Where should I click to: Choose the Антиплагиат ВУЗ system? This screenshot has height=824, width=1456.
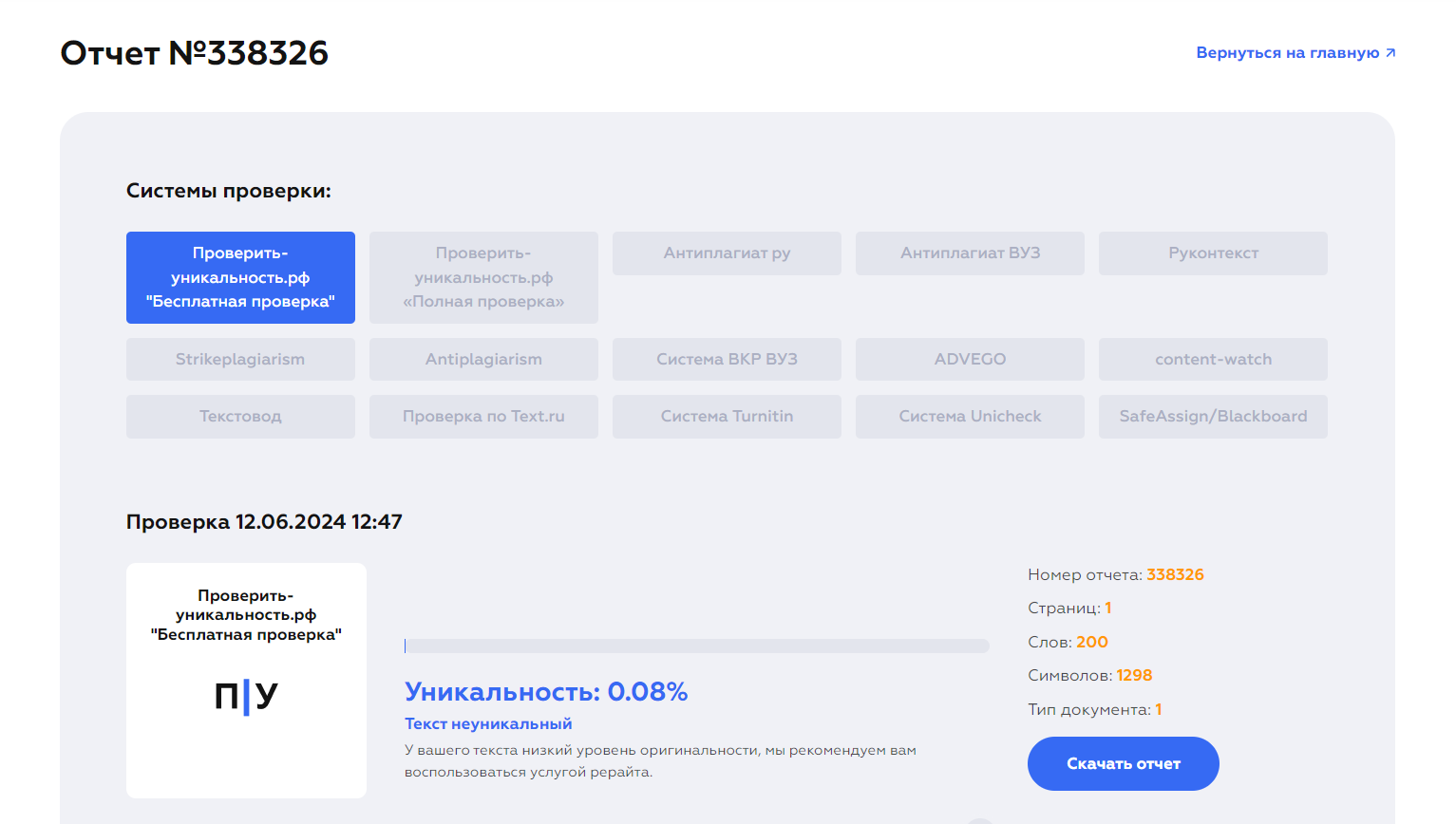click(x=970, y=253)
